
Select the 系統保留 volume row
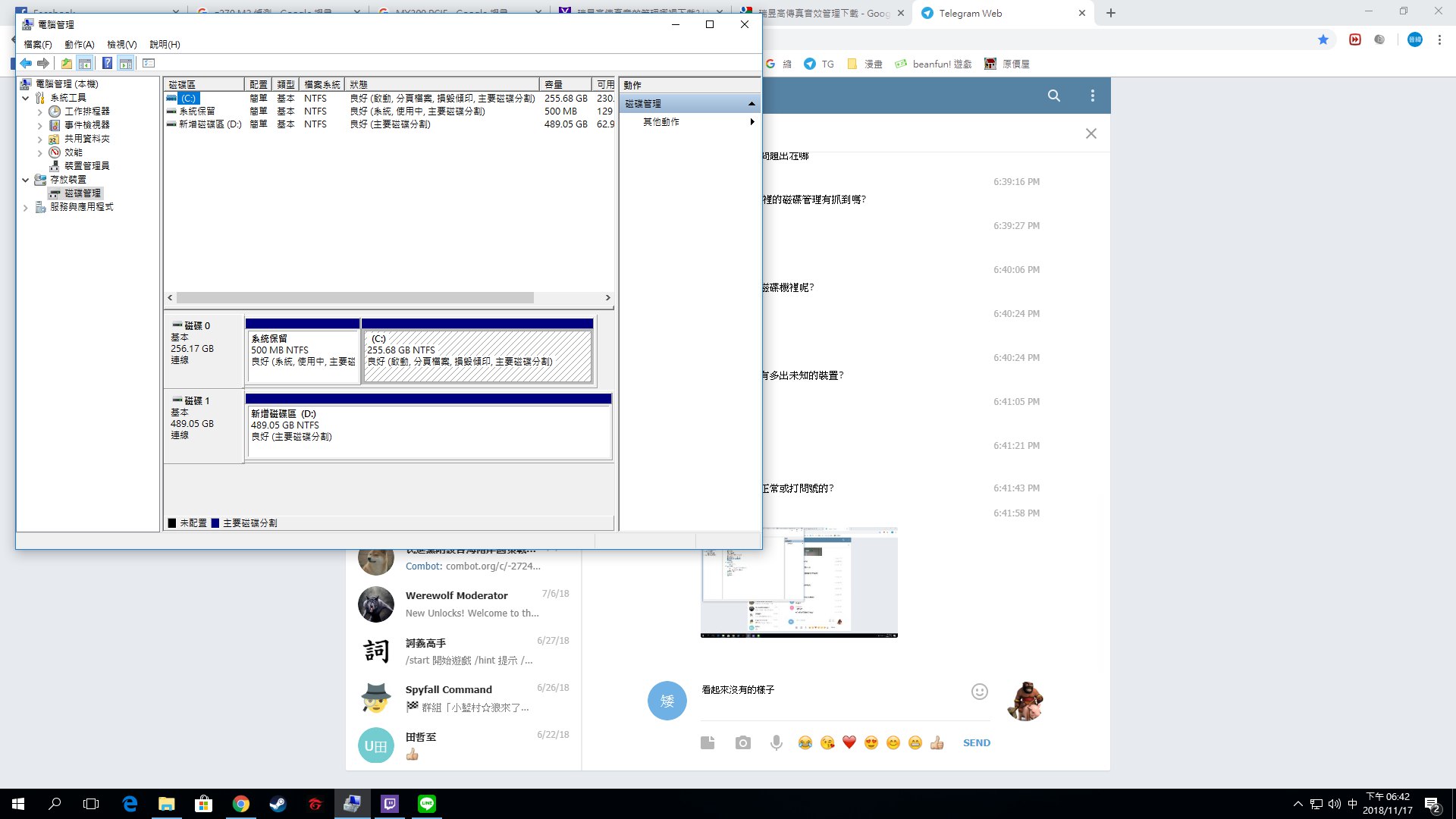pos(390,111)
